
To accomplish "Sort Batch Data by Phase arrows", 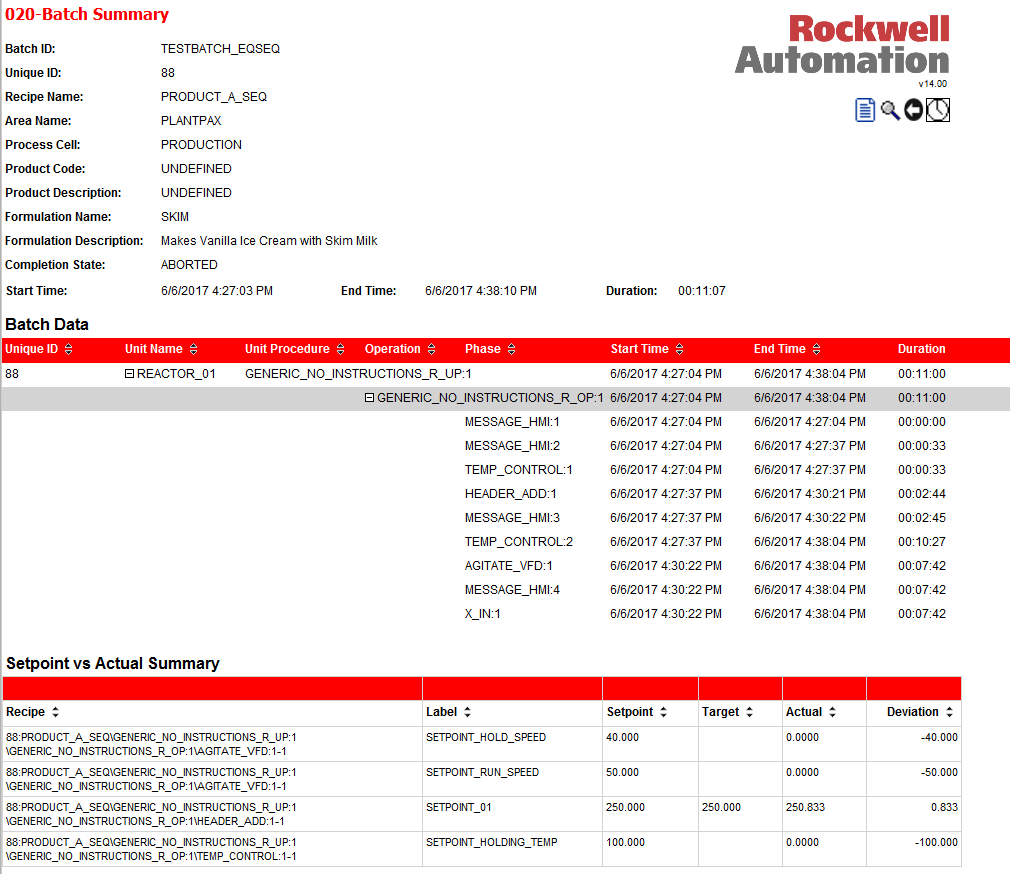I will click(x=512, y=349).
